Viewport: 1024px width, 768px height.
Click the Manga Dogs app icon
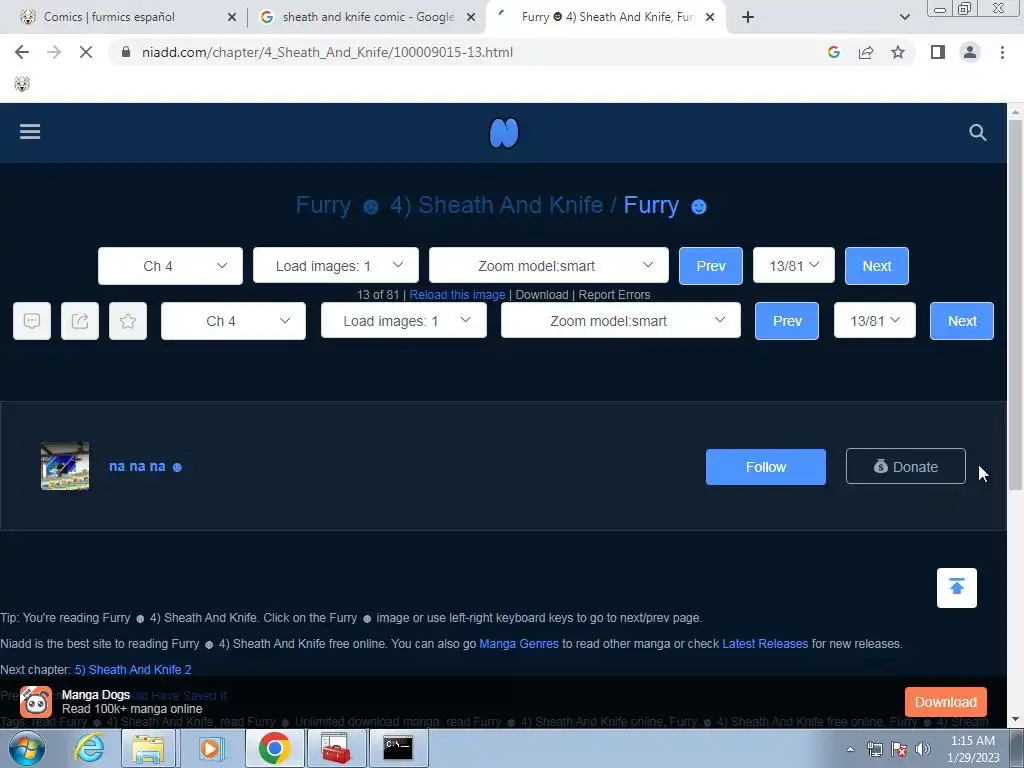[x=36, y=702]
